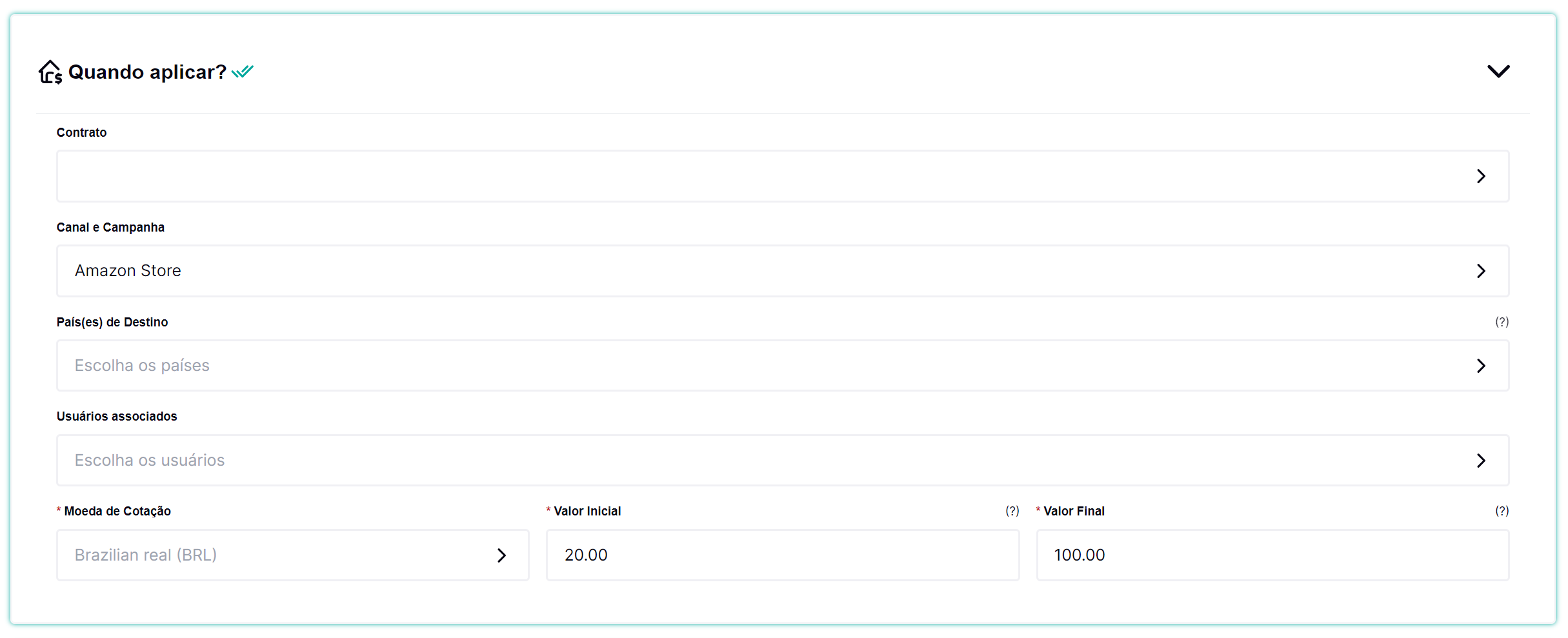Click the Usuários associados label

pyautogui.click(x=117, y=417)
